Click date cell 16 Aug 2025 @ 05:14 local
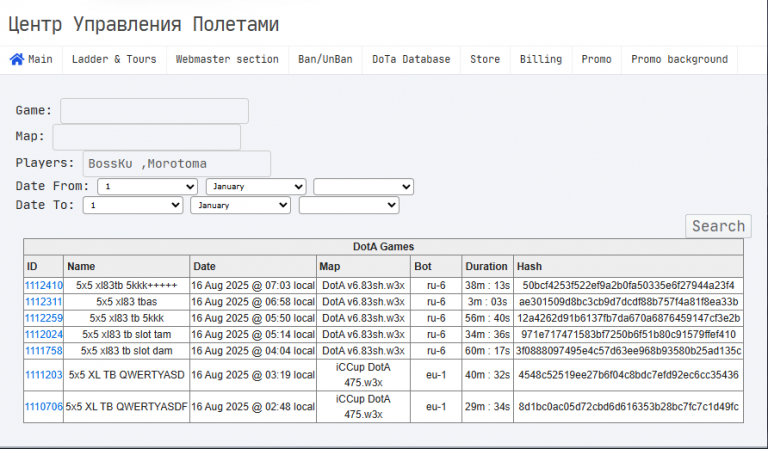Screen dimensions: 768x449 [253, 334]
